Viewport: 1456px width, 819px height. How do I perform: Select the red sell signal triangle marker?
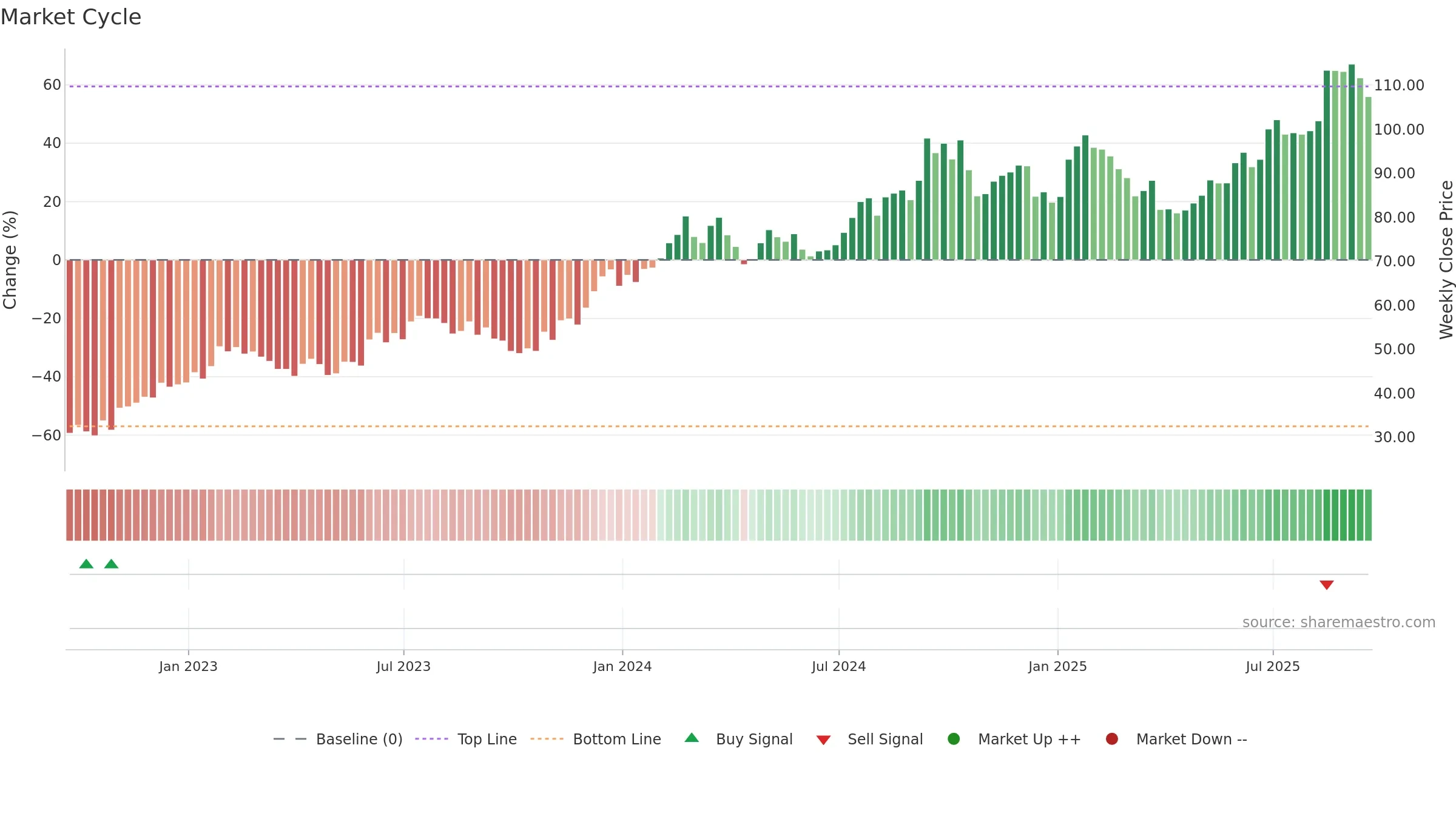(x=1327, y=585)
